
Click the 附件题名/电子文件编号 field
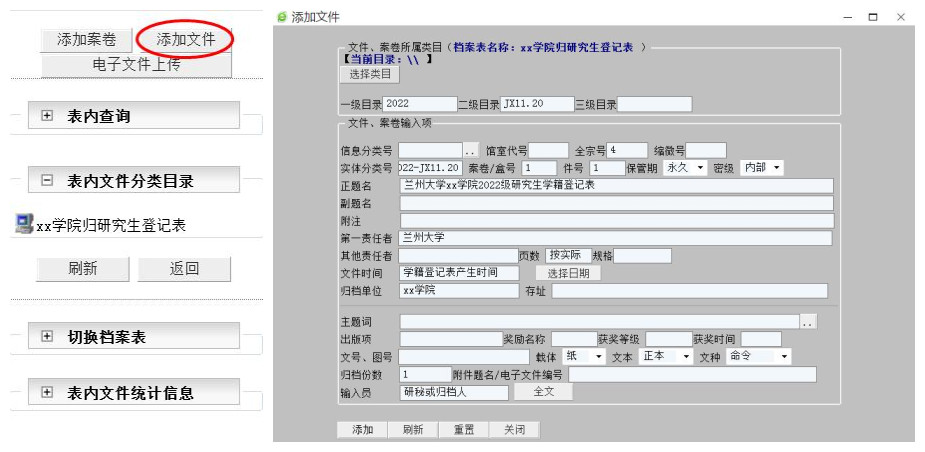[693, 375]
